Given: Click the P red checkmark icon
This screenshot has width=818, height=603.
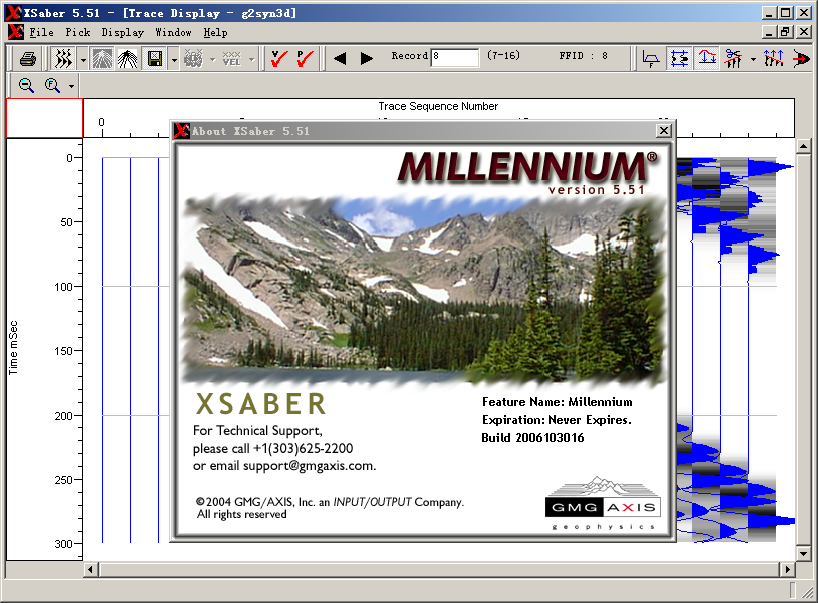Looking at the screenshot, I should (305, 58).
